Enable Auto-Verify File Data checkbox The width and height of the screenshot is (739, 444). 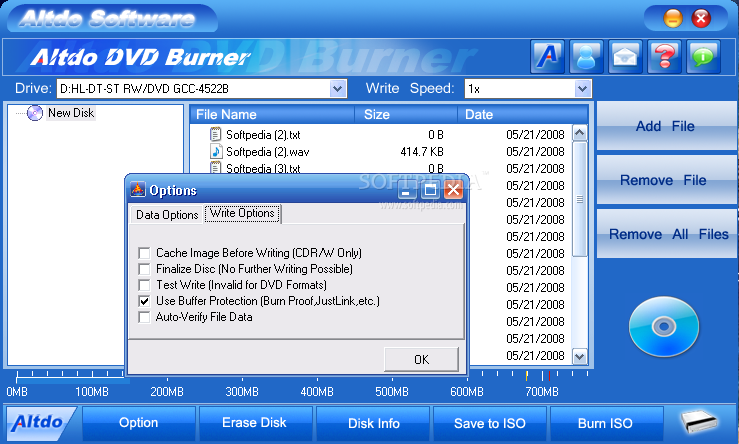[144, 317]
